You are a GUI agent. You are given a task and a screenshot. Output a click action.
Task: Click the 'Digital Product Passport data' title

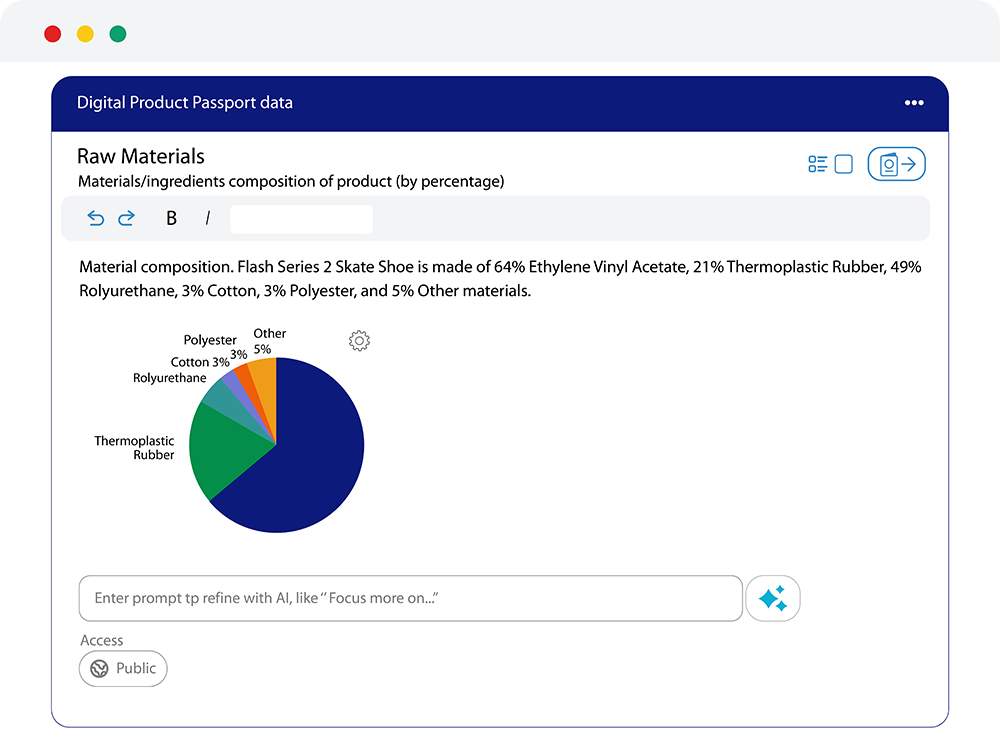(x=184, y=103)
